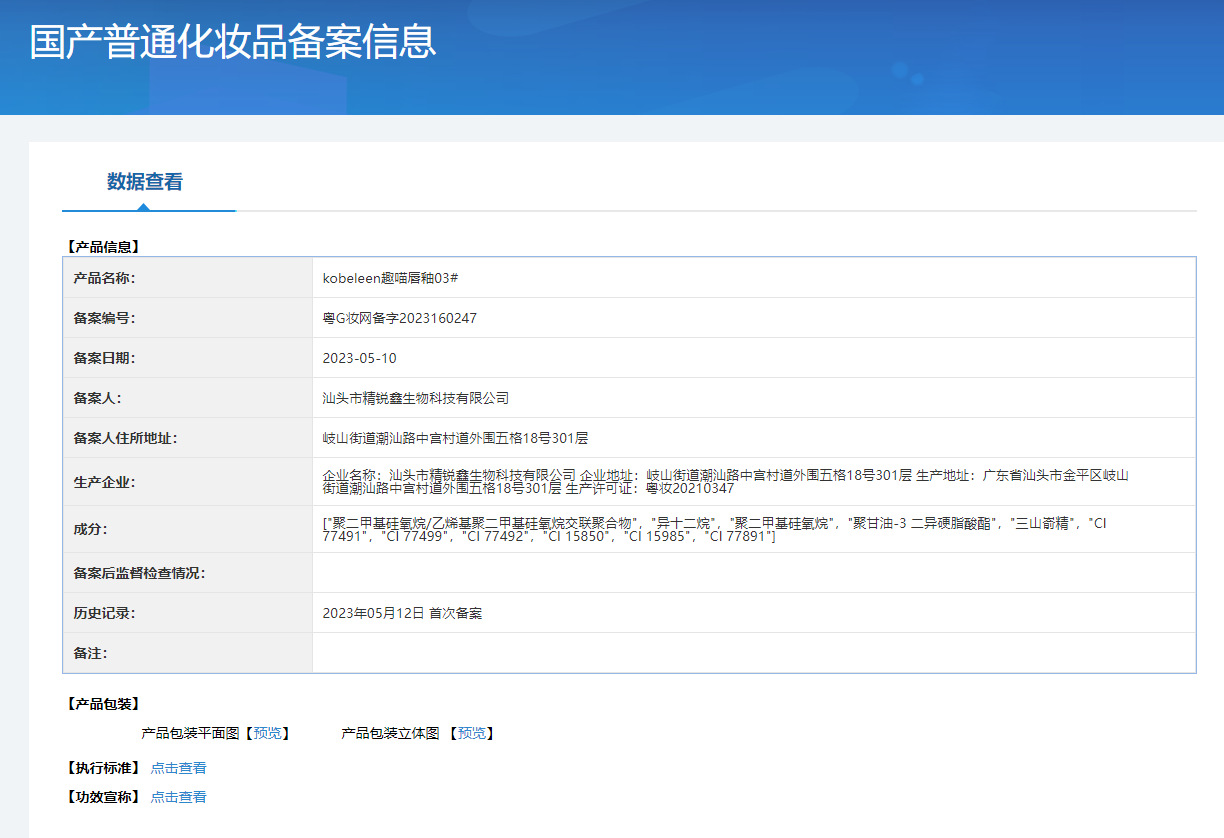Open 点击查看 next to 功效宣称

pos(179,797)
